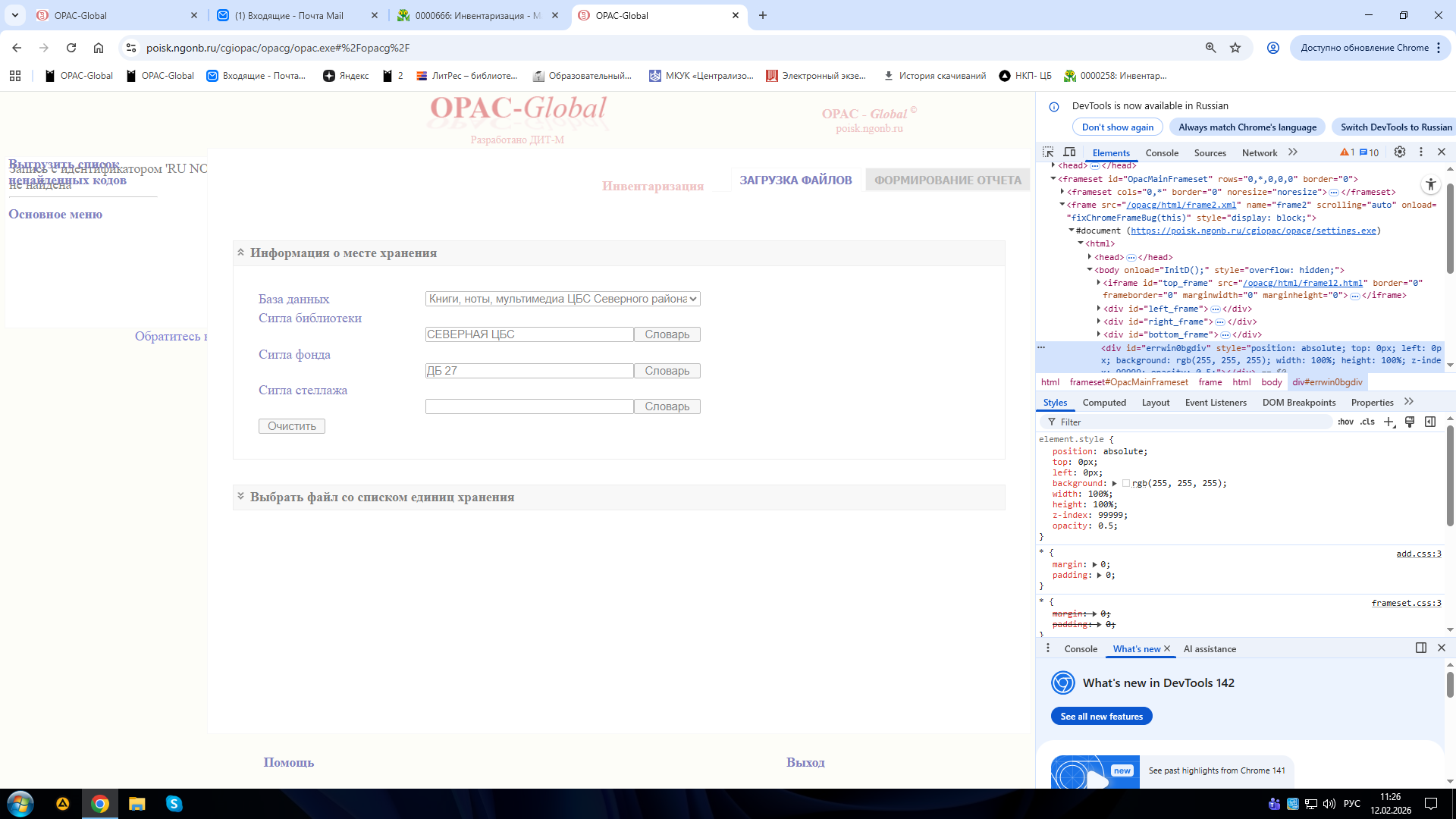Viewport: 1456px width, 819px height.
Task: Expand the margin shorthand in add.css rule
Action: pos(1094,565)
